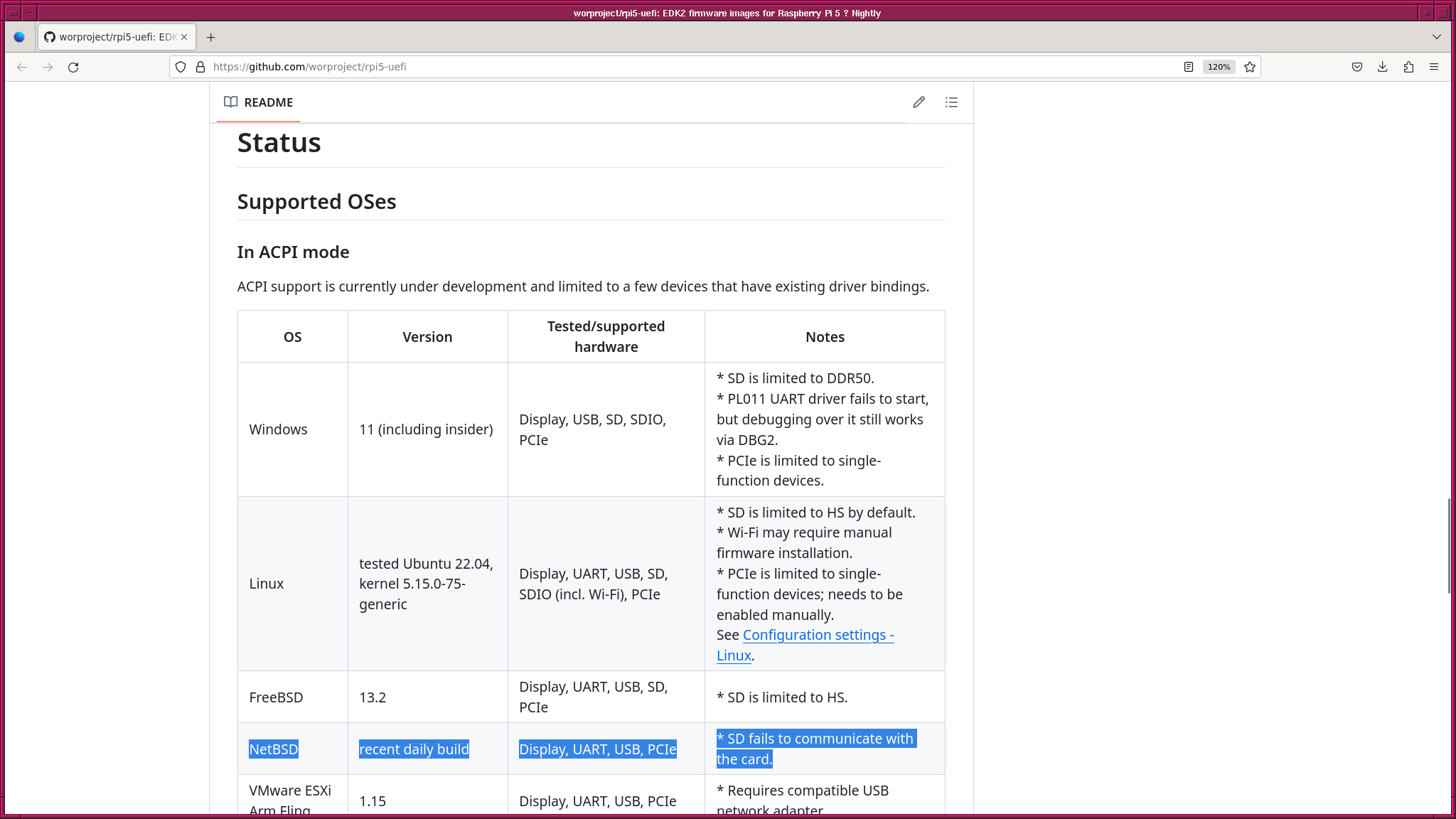
Task: Open the Firefox hamburger application menu
Action: point(1434,67)
